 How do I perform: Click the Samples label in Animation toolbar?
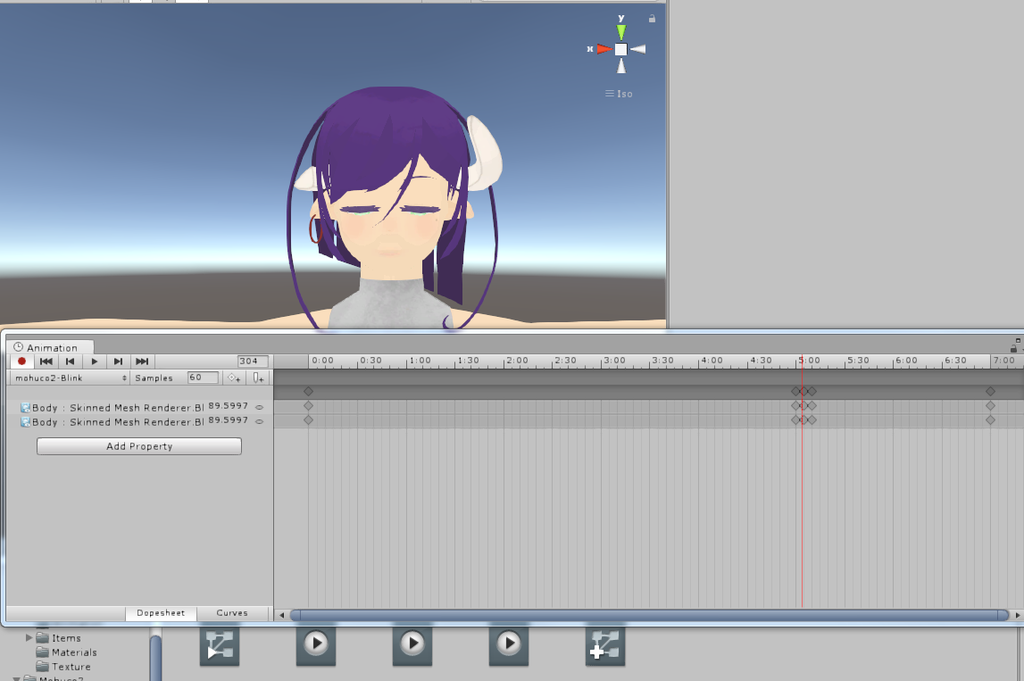[153, 378]
